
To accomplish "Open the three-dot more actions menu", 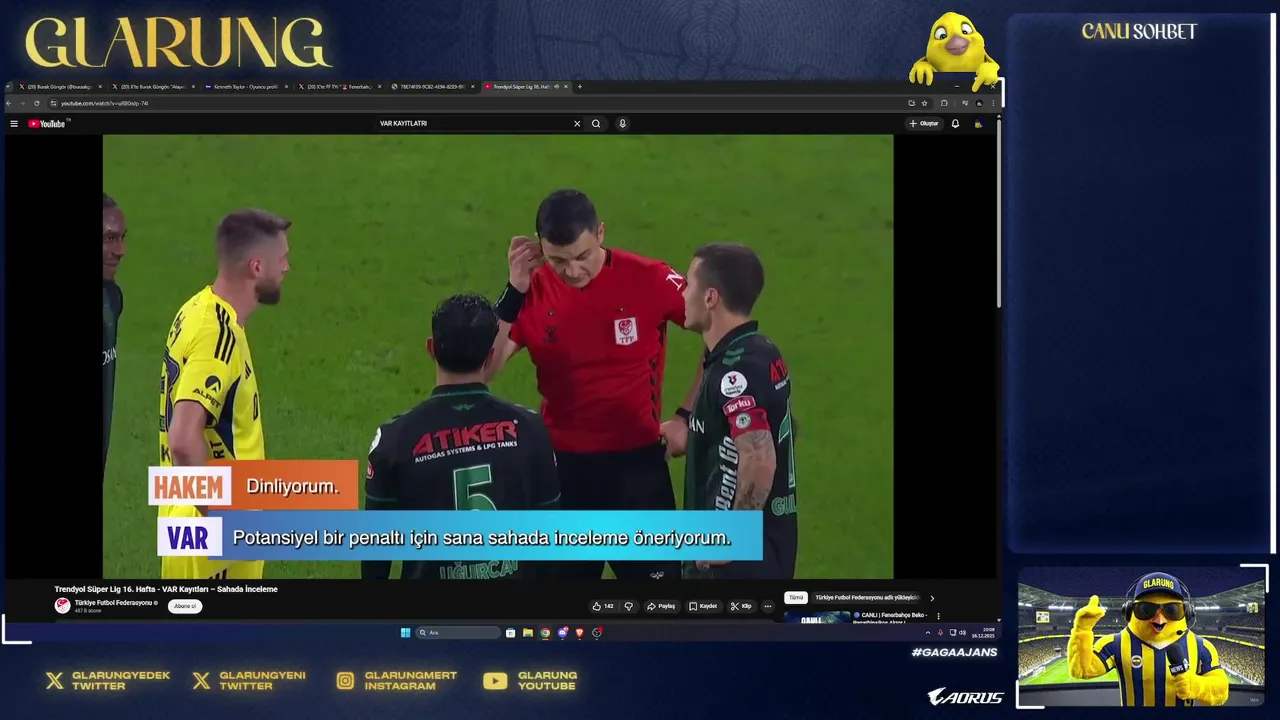I will (x=768, y=606).
